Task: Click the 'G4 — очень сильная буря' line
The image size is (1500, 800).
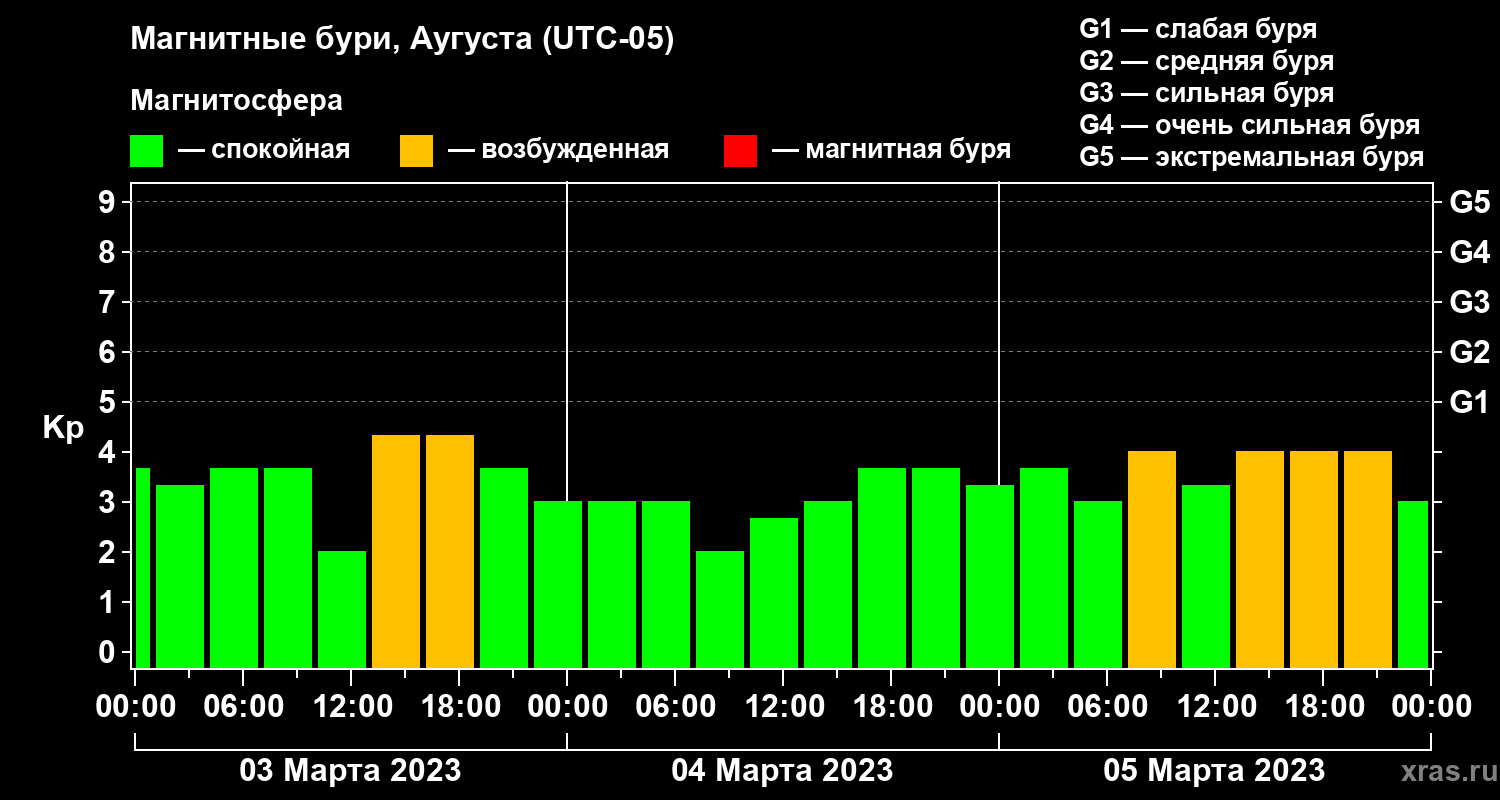Action: pos(1250,125)
